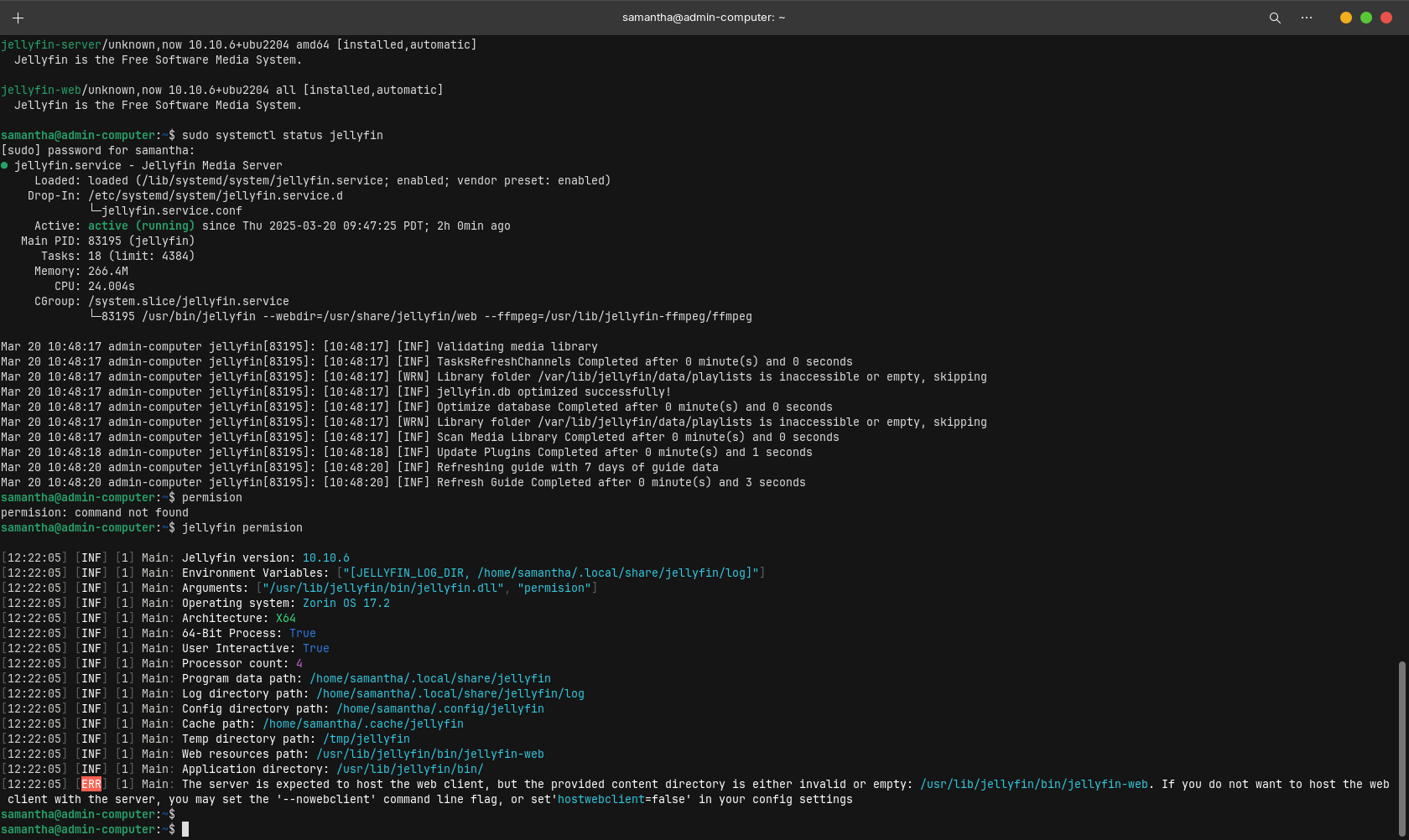The height and width of the screenshot is (840, 1409).
Task: Click the Application directory path value
Action: tap(409, 770)
